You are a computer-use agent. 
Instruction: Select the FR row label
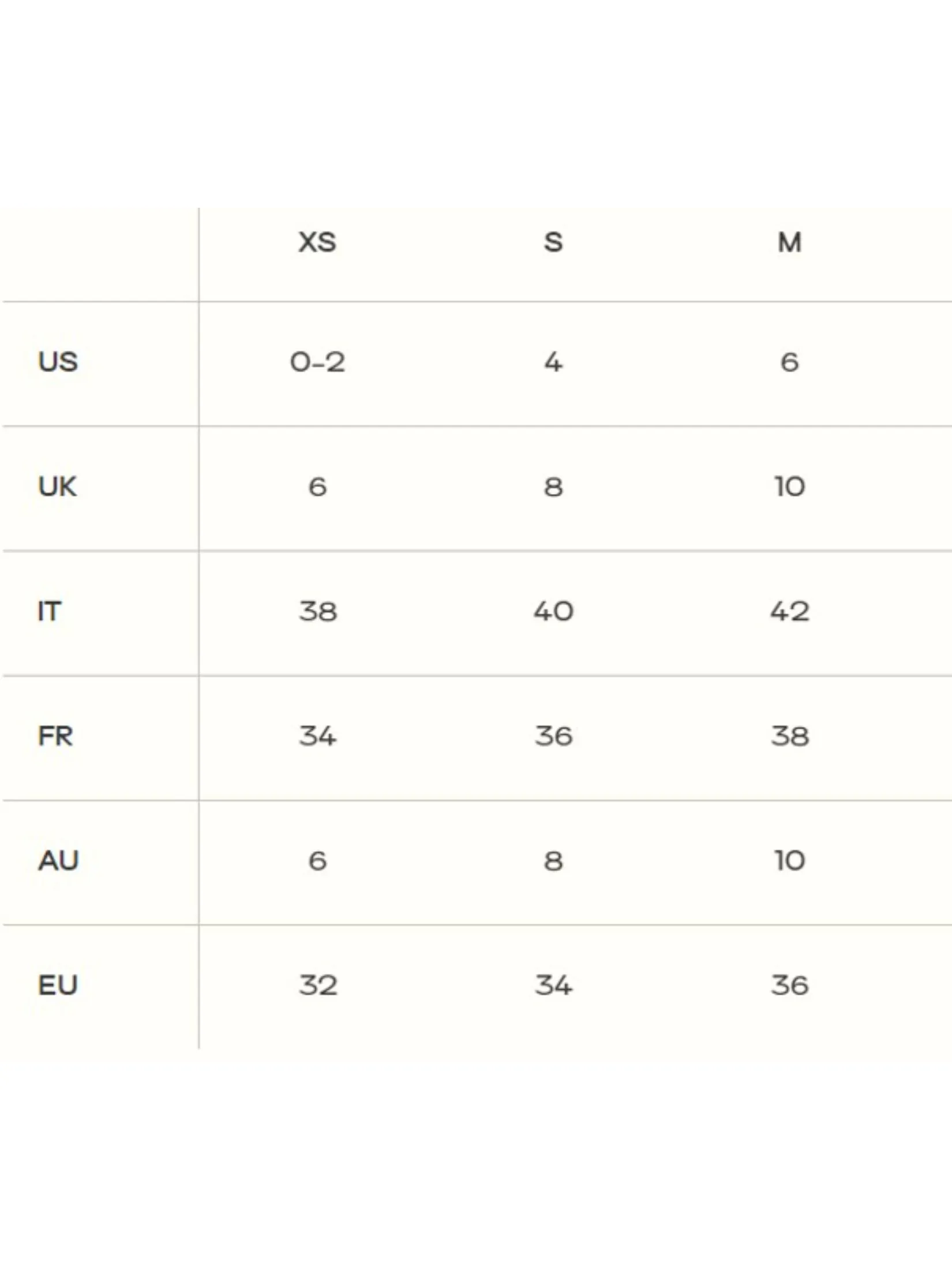tap(56, 736)
